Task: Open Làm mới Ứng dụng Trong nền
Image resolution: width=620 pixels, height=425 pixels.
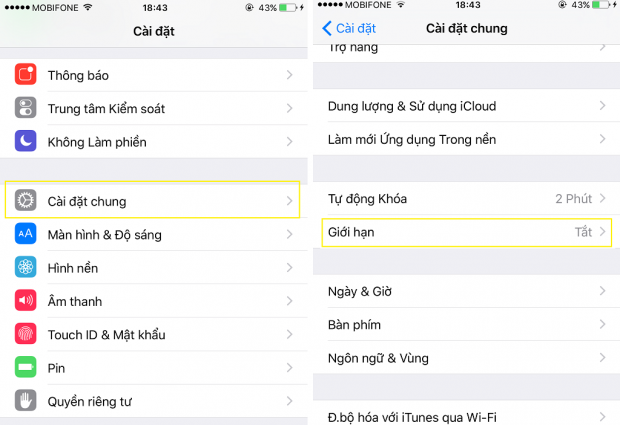Action: point(467,139)
